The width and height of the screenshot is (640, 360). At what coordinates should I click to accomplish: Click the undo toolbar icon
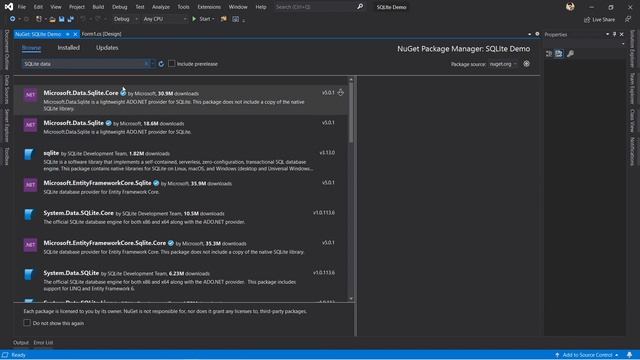(83, 19)
